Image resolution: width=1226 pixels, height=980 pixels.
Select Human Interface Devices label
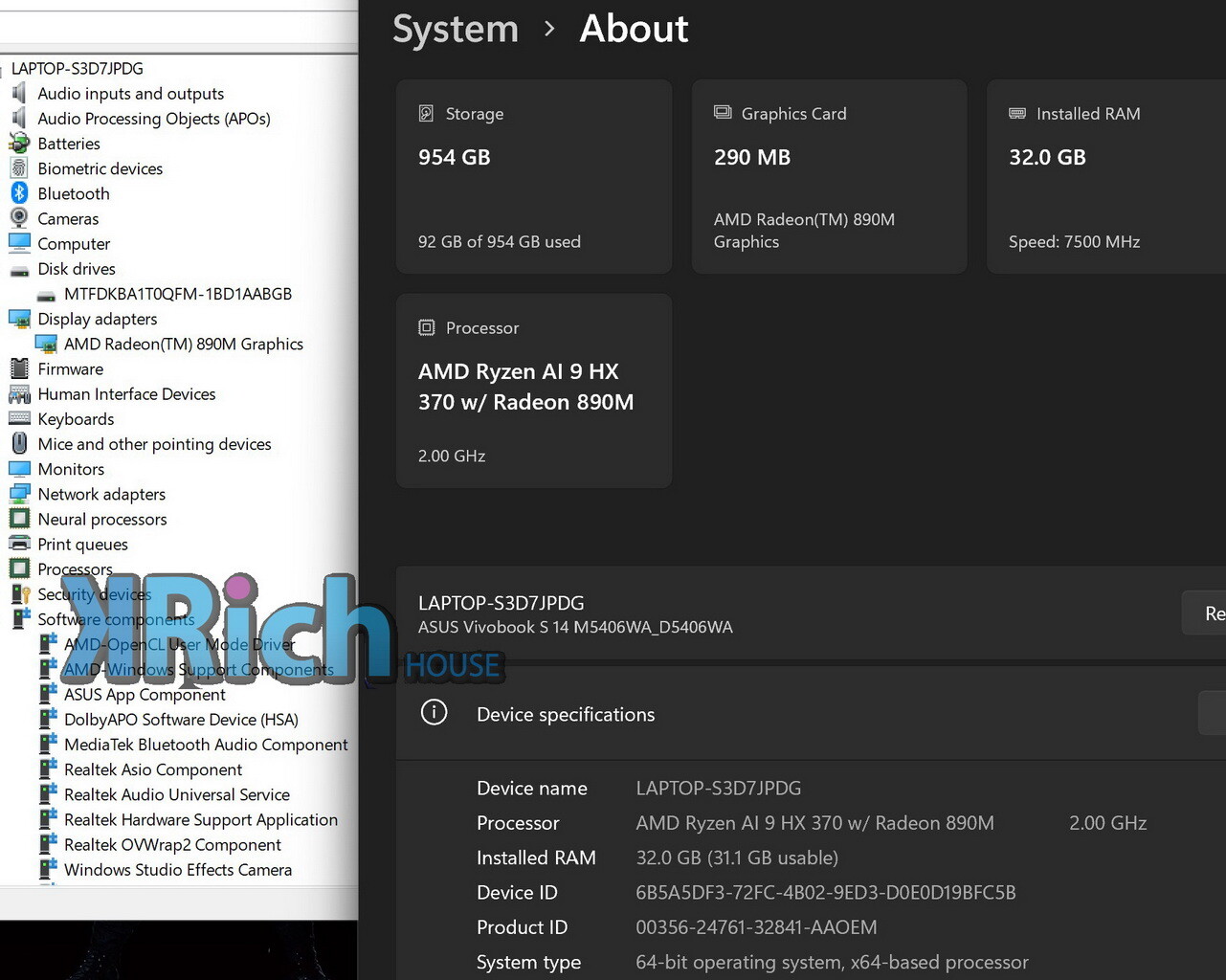(126, 393)
